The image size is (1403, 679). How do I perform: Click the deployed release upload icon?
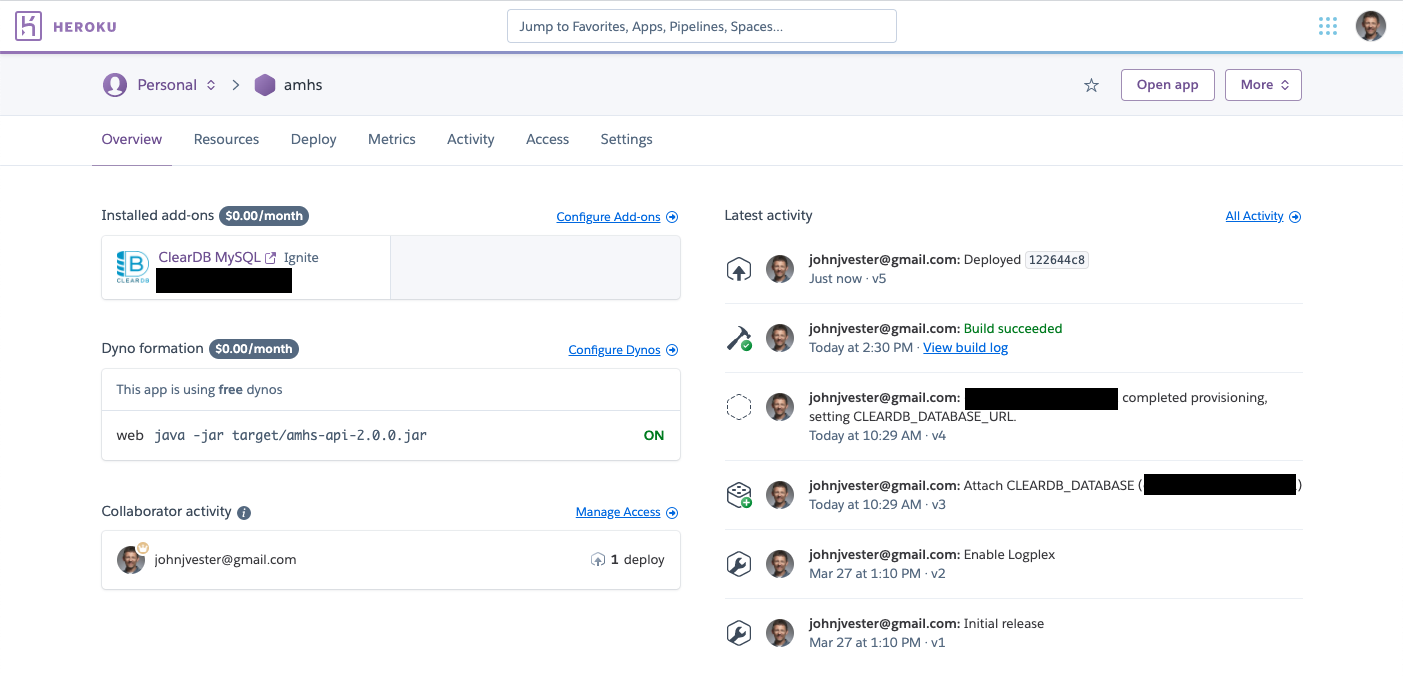click(738, 269)
